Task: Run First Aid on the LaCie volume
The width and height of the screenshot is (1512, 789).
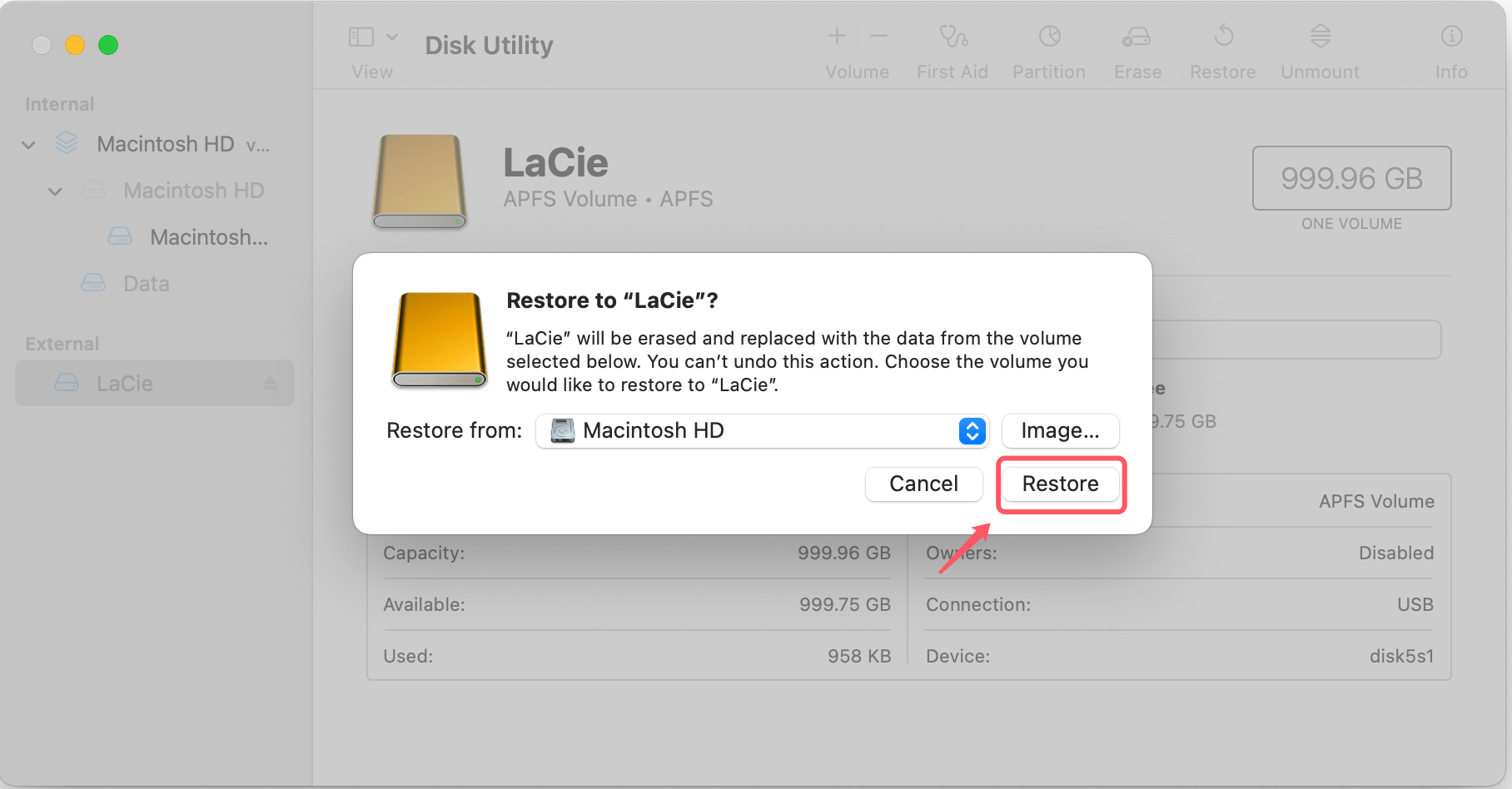Action: pos(952,48)
